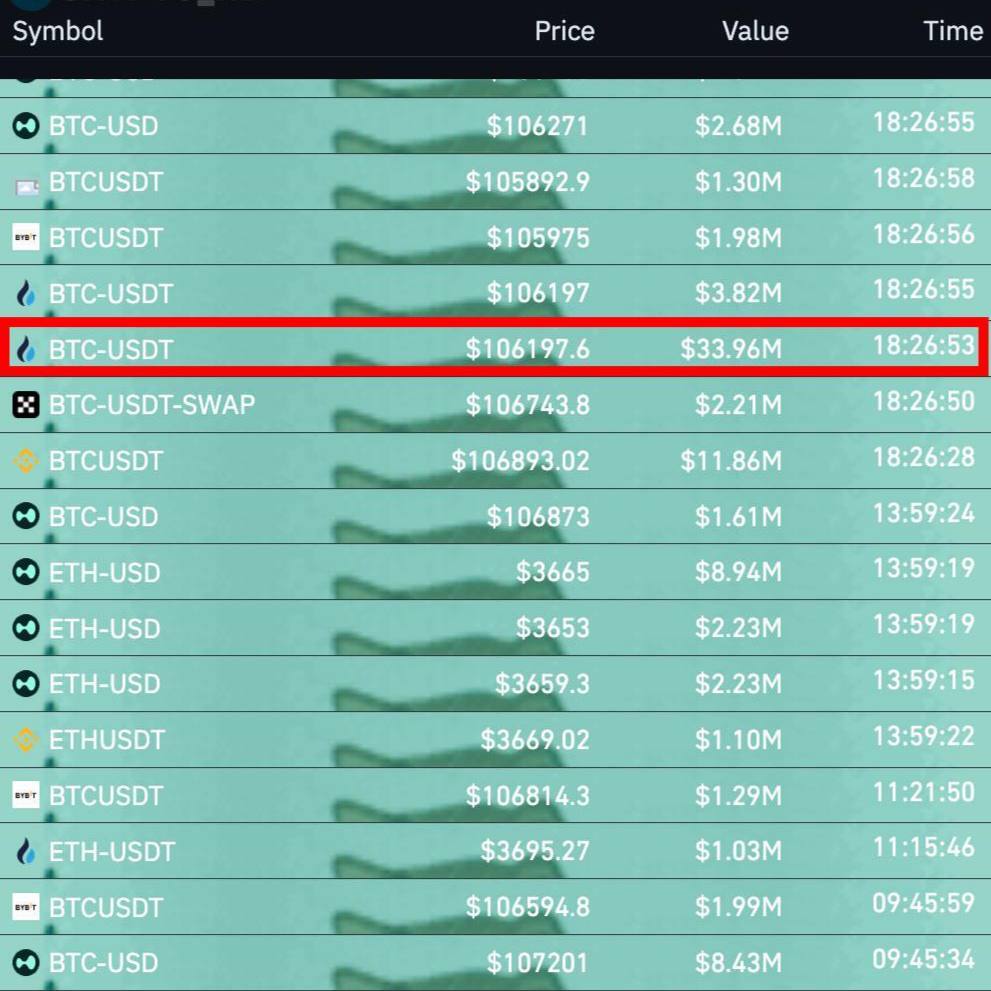Viewport: 991px width, 991px height.
Task: Click price $105975
Action: click(x=538, y=238)
